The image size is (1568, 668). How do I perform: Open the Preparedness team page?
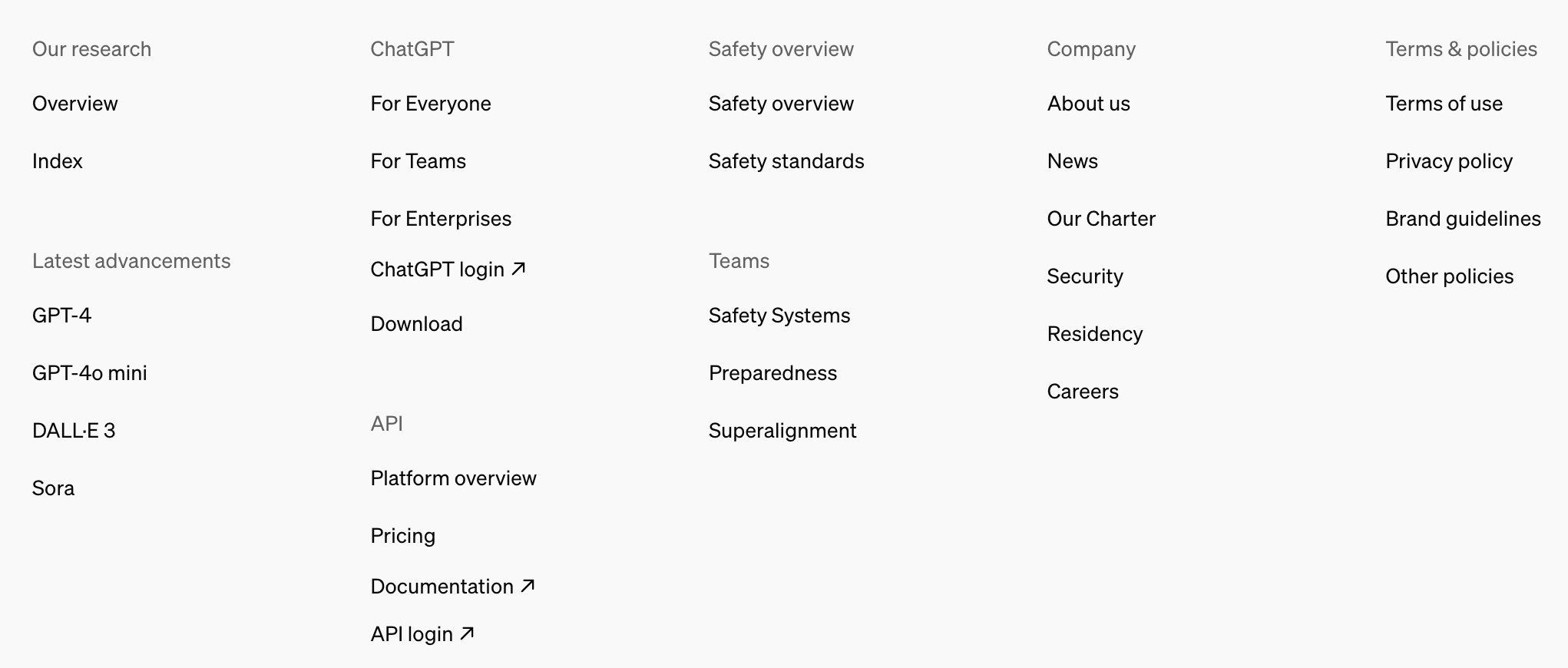coord(772,373)
